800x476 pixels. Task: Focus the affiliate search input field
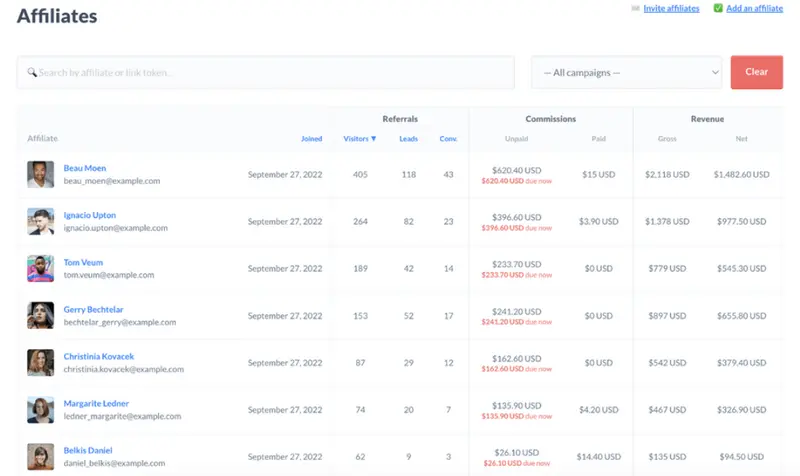coord(270,73)
